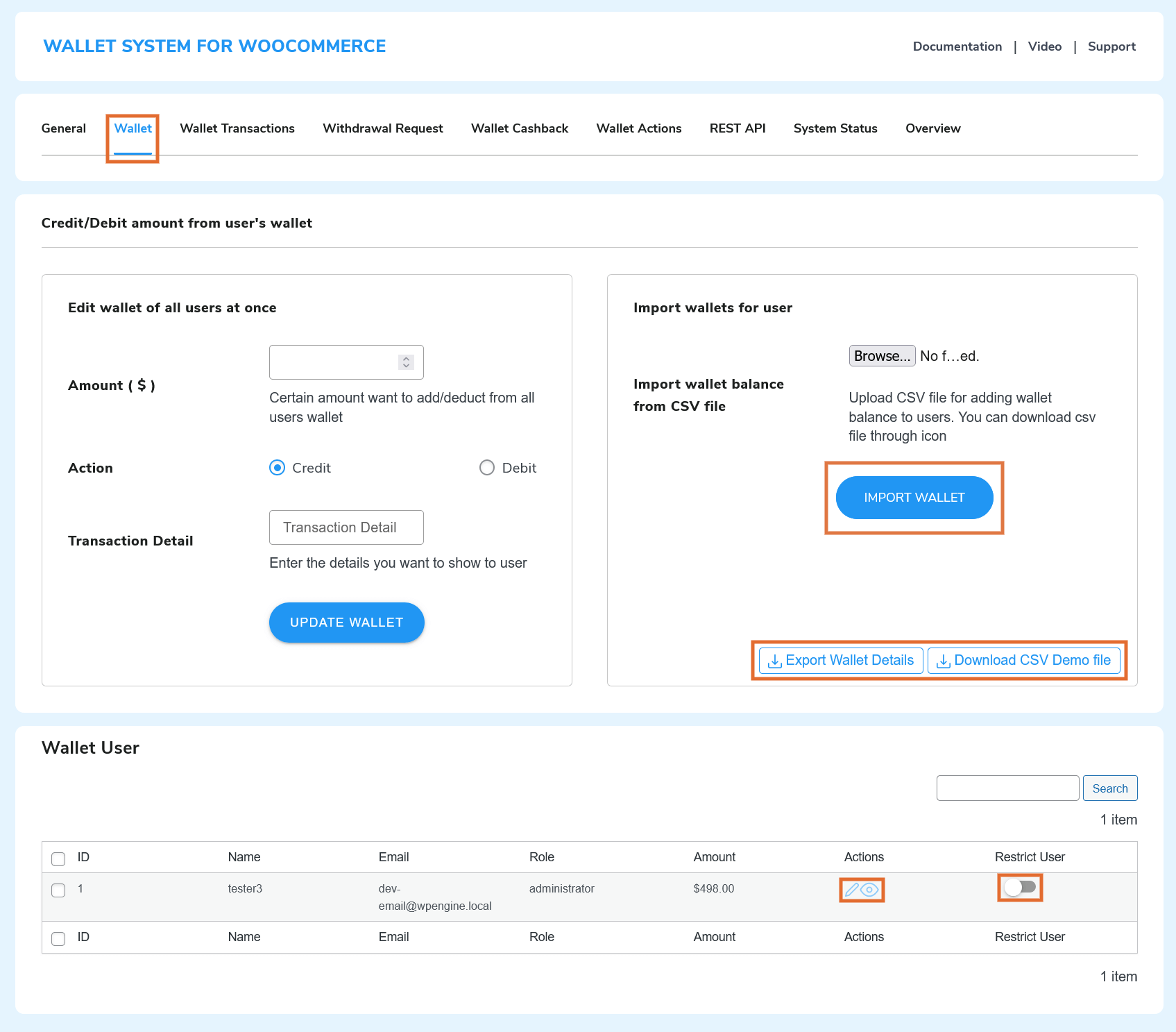
Task: Tick the select-all checkbox in table header
Action: tap(58, 859)
